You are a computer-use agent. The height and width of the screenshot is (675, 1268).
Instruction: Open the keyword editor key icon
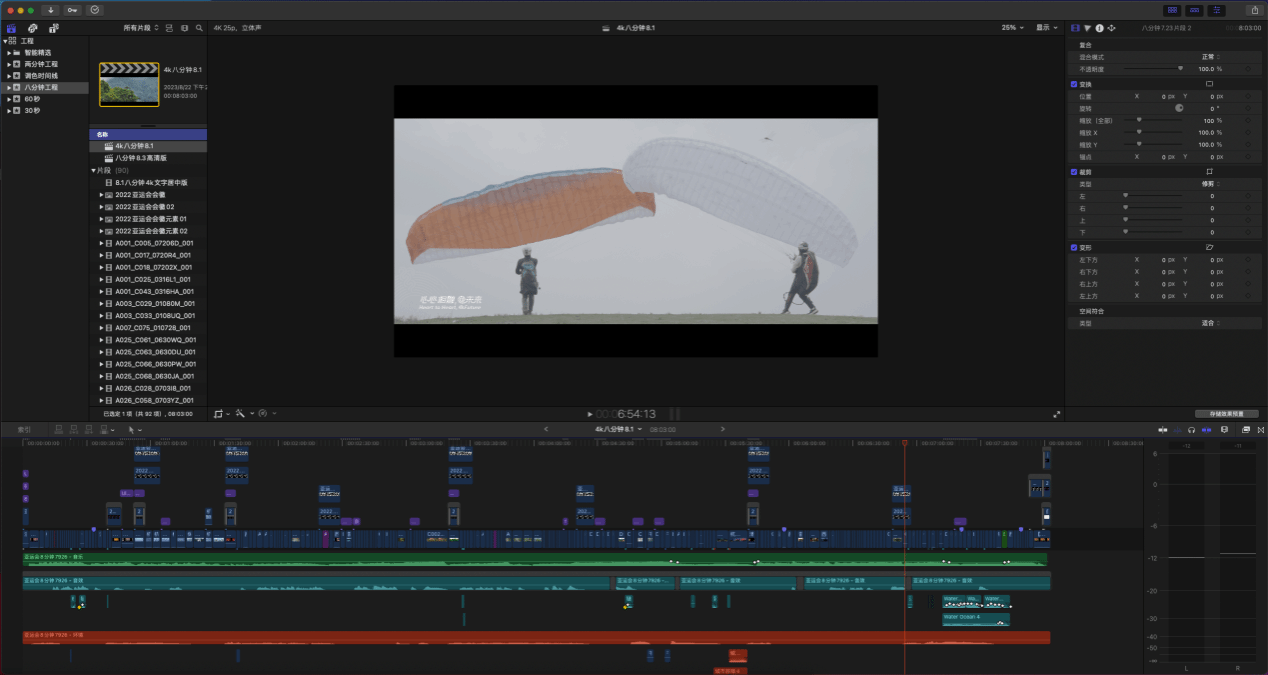[73, 10]
